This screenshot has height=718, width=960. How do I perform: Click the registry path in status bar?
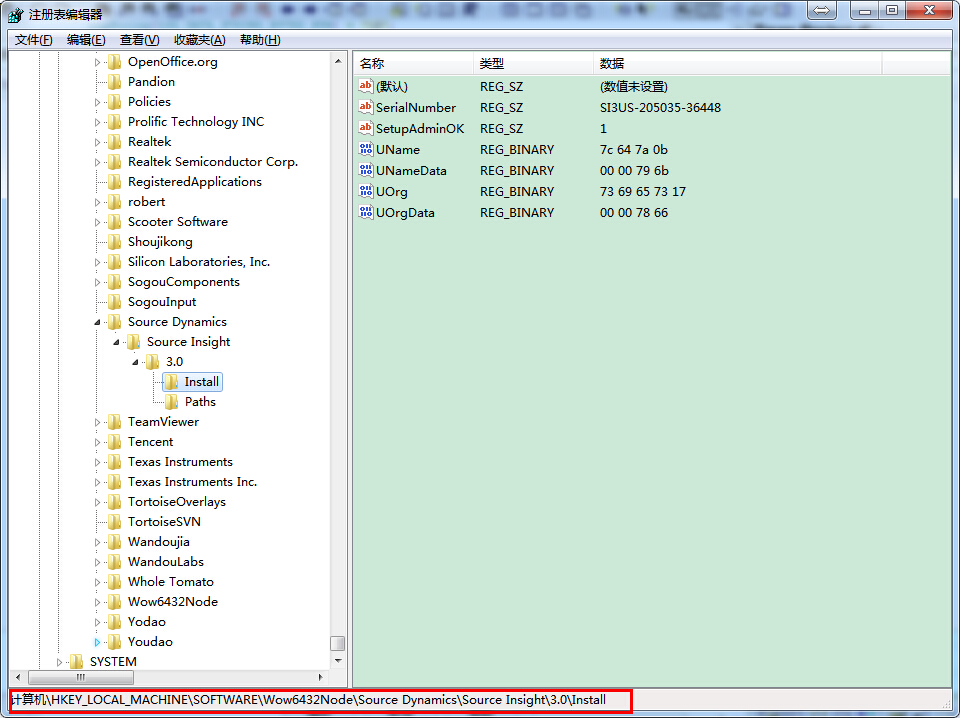[x=309, y=700]
